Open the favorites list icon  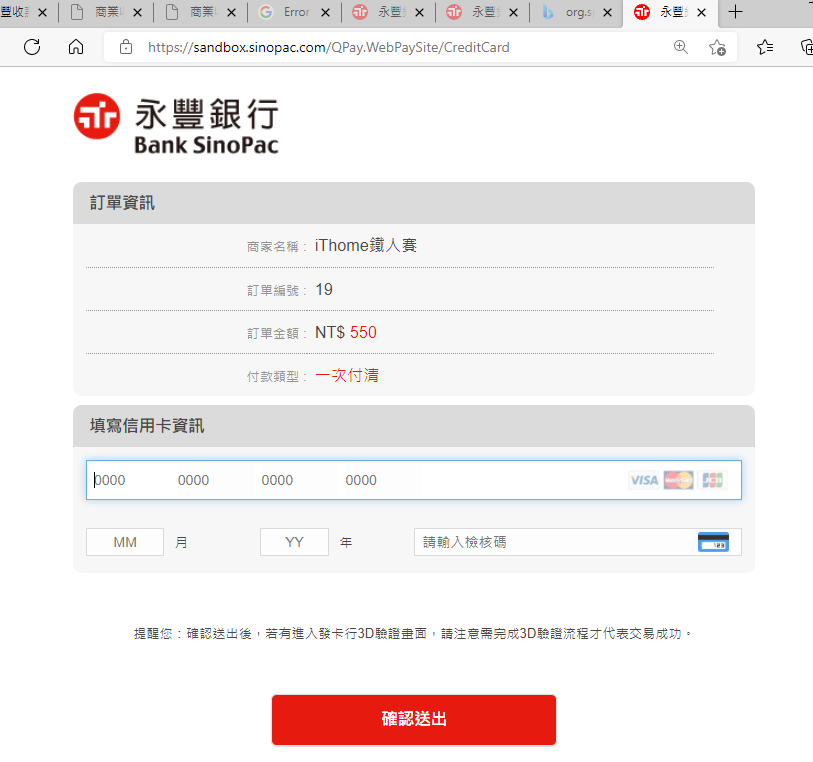[x=765, y=47]
